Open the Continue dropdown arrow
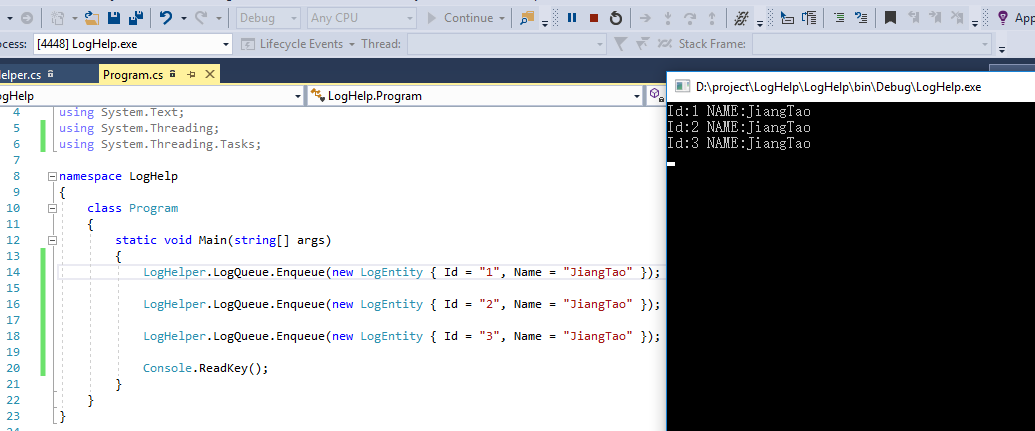Viewport: 1035px width, 431px height. coord(503,18)
